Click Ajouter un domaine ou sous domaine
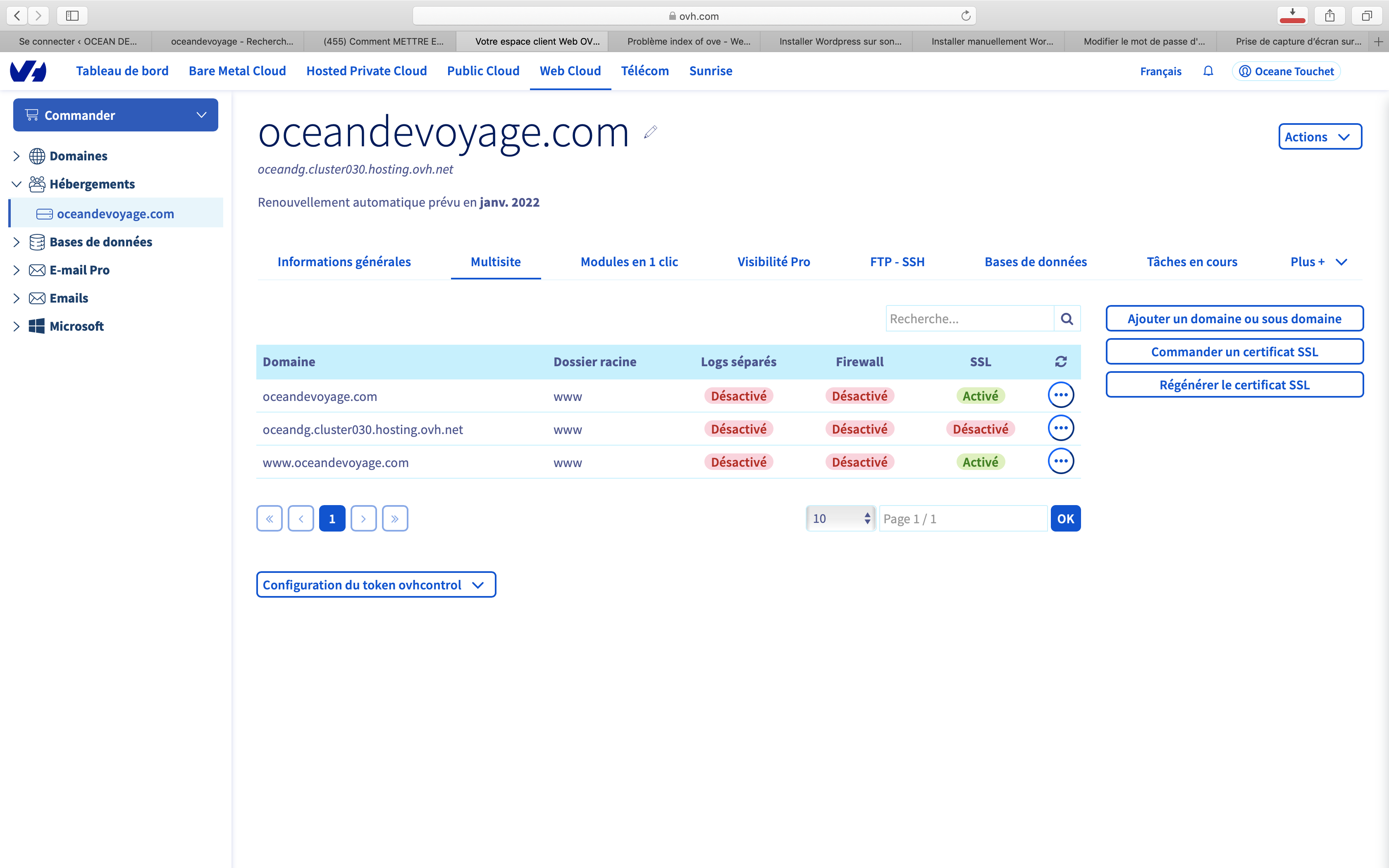 pyautogui.click(x=1235, y=319)
